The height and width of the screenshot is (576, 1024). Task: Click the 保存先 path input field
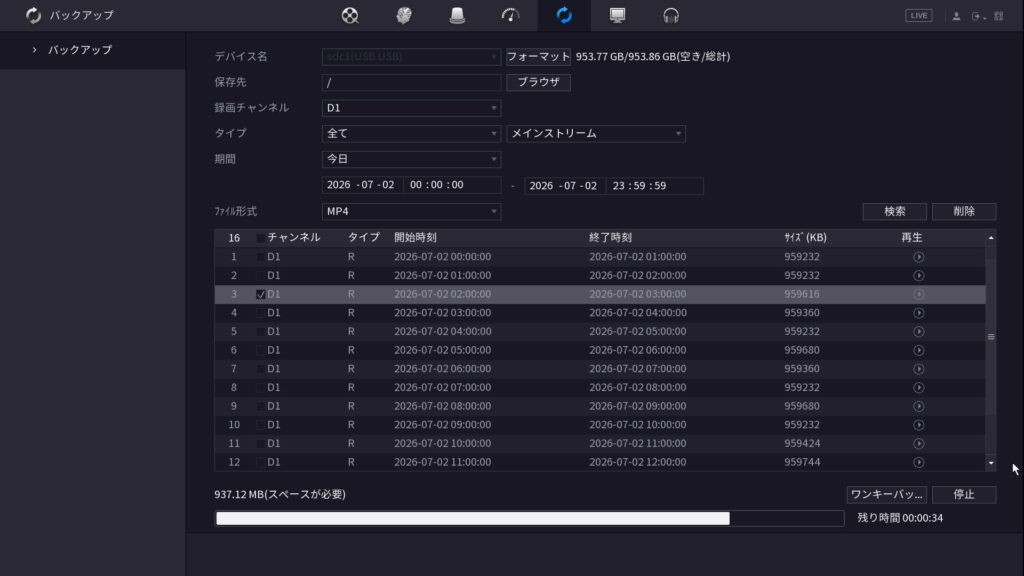point(411,82)
